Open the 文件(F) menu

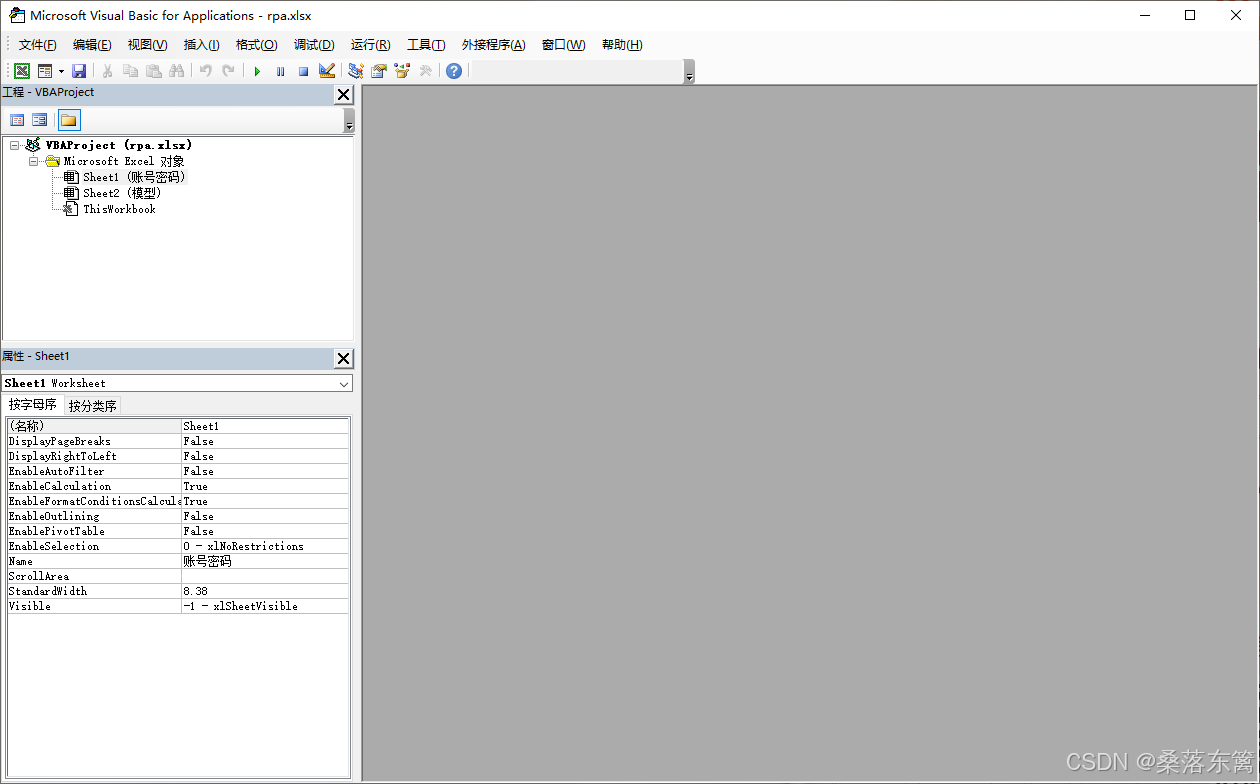click(38, 45)
